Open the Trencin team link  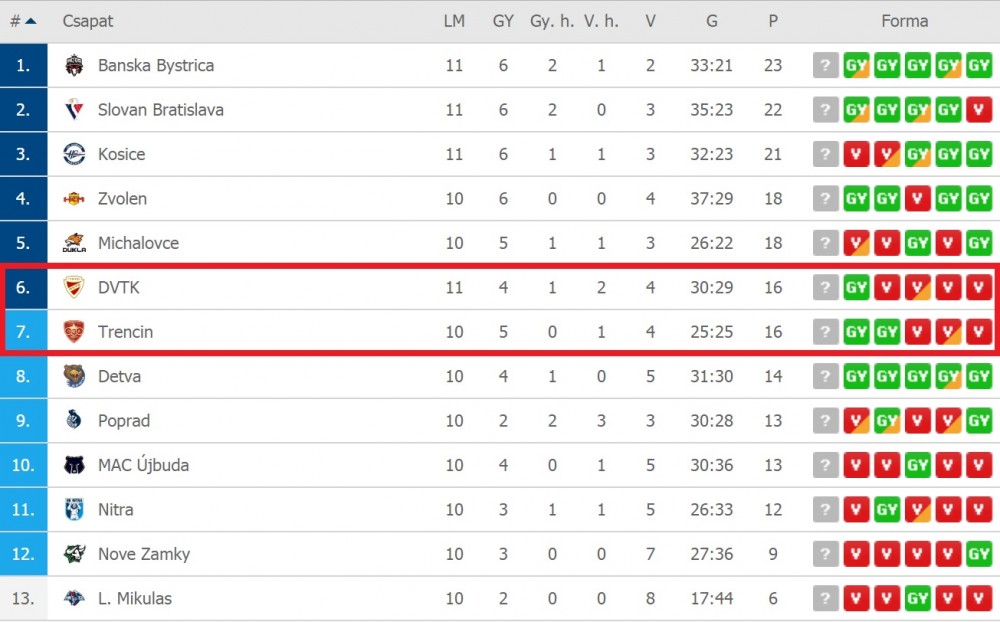coord(126,332)
